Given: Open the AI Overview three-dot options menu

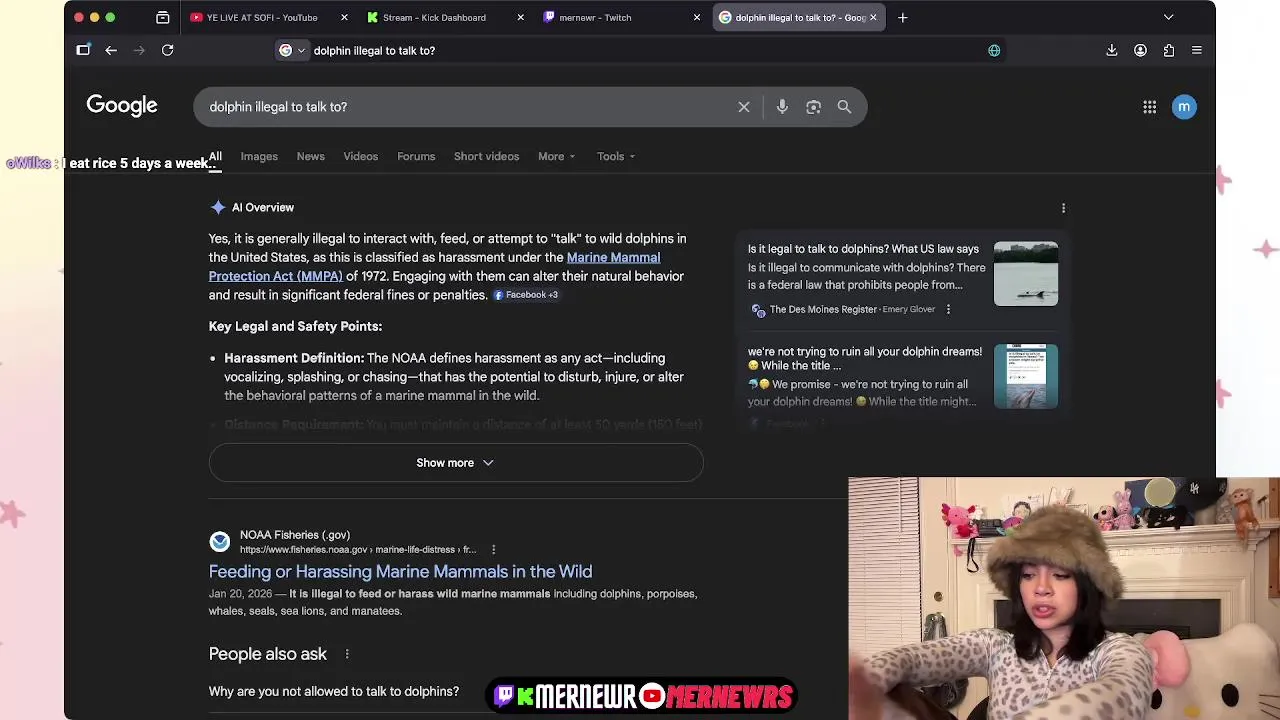Looking at the screenshot, I should [x=1063, y=208].
